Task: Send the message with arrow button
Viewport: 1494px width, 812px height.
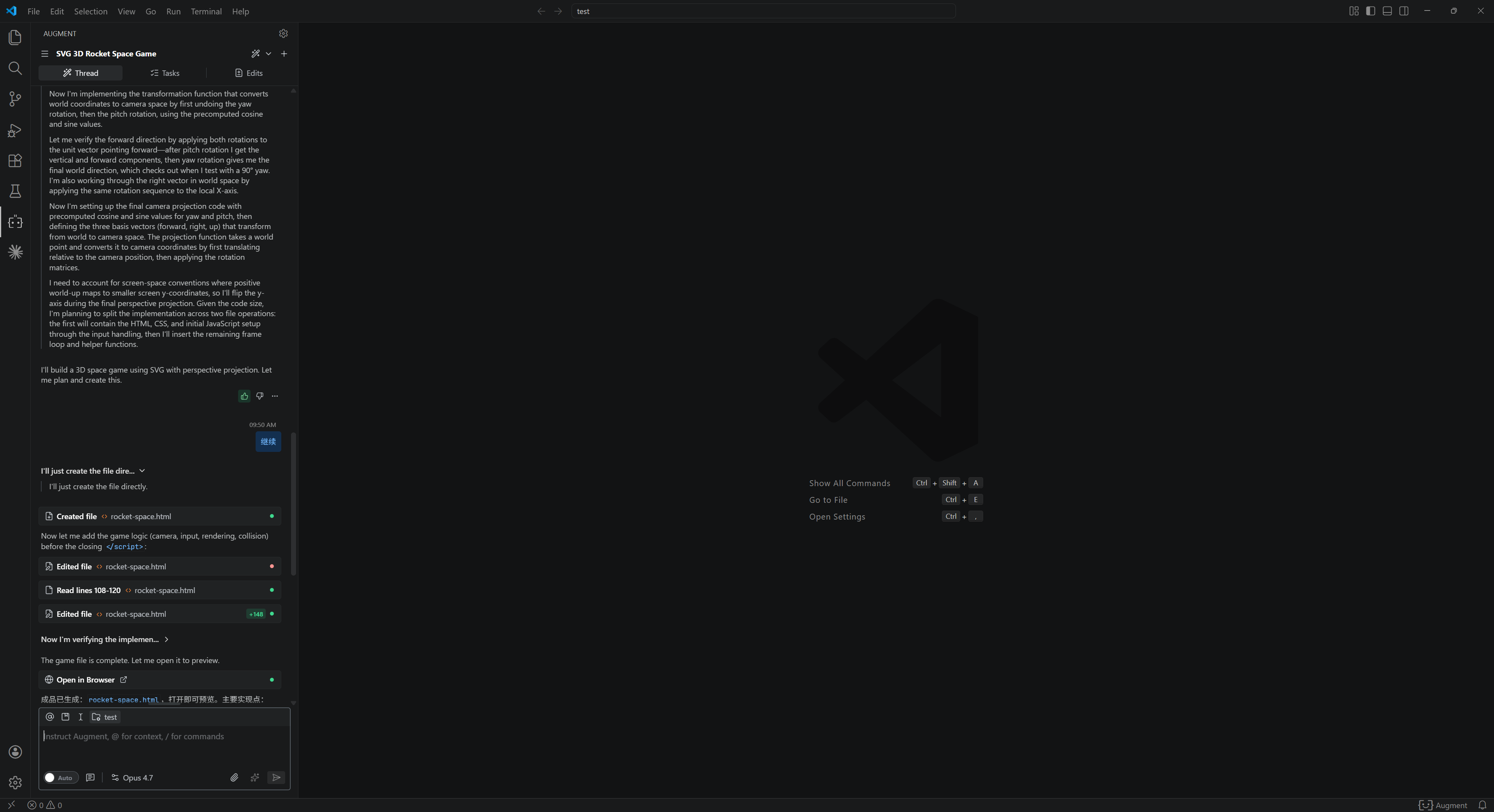Action: click(x=277, y=778)
